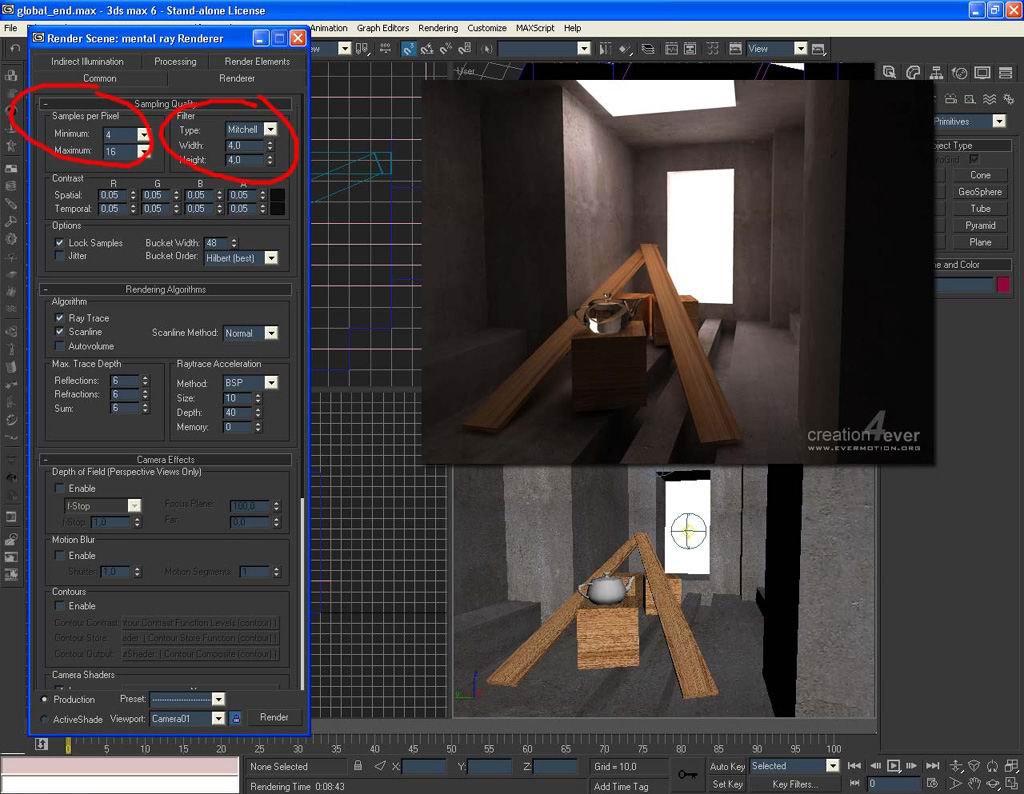Open the Display command panel tab
This screenshot has height=794, width=1024.
coord(982,73)
